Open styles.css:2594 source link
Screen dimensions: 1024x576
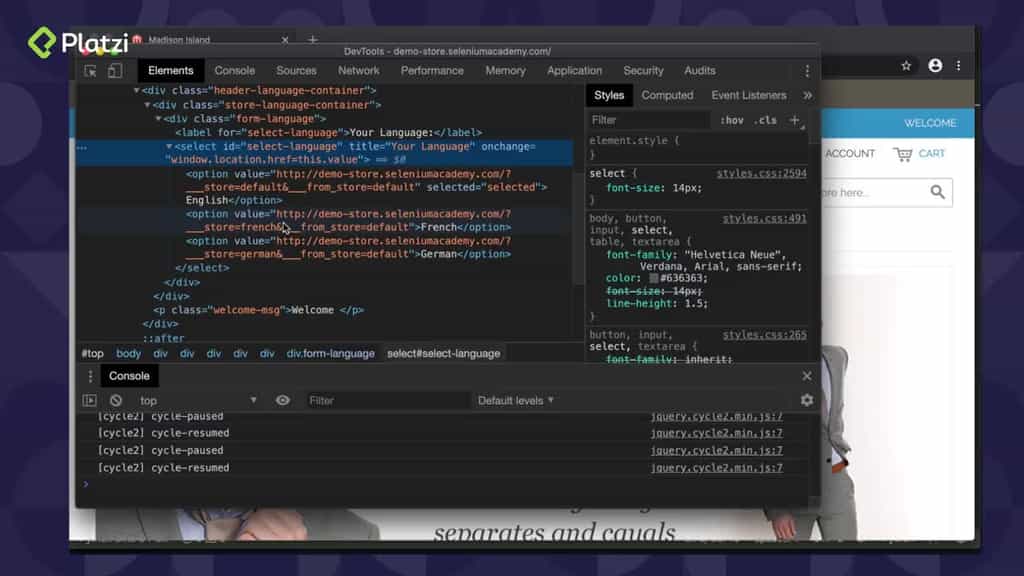pyautogui.click(x=761, y=172)
